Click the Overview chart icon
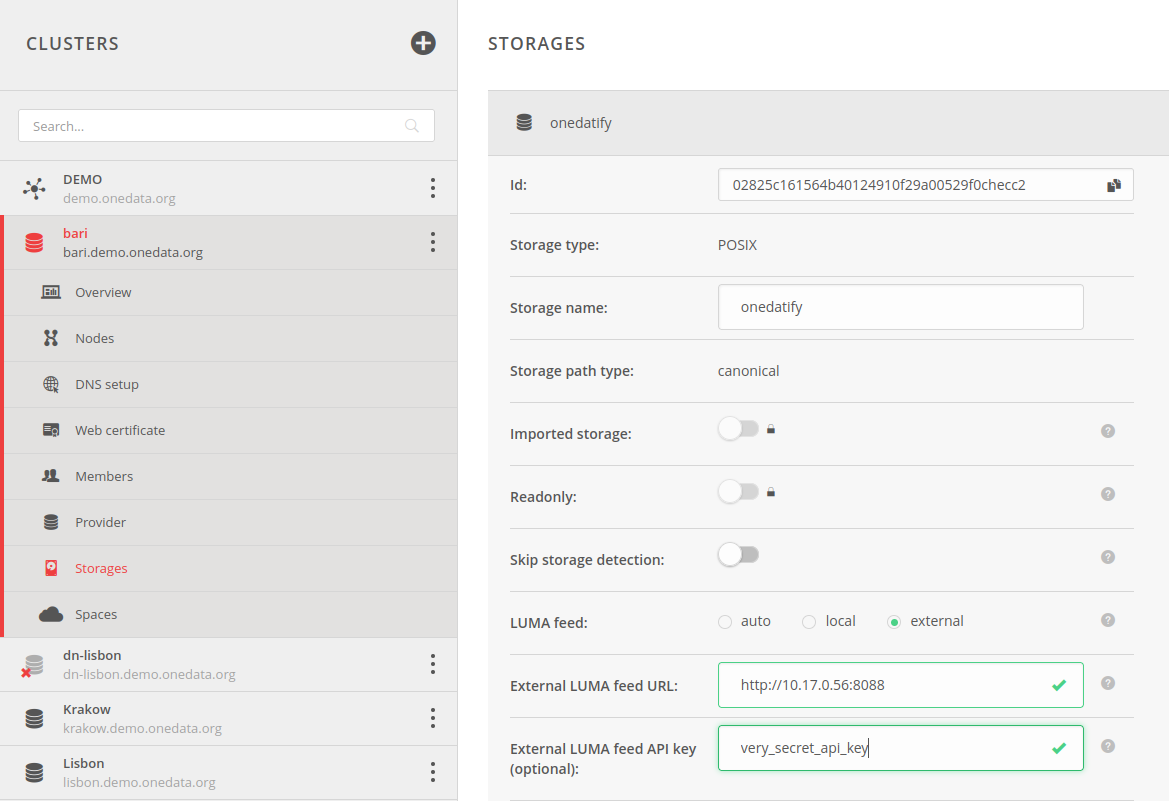1169x801 pixels. [x=51, y=292]
